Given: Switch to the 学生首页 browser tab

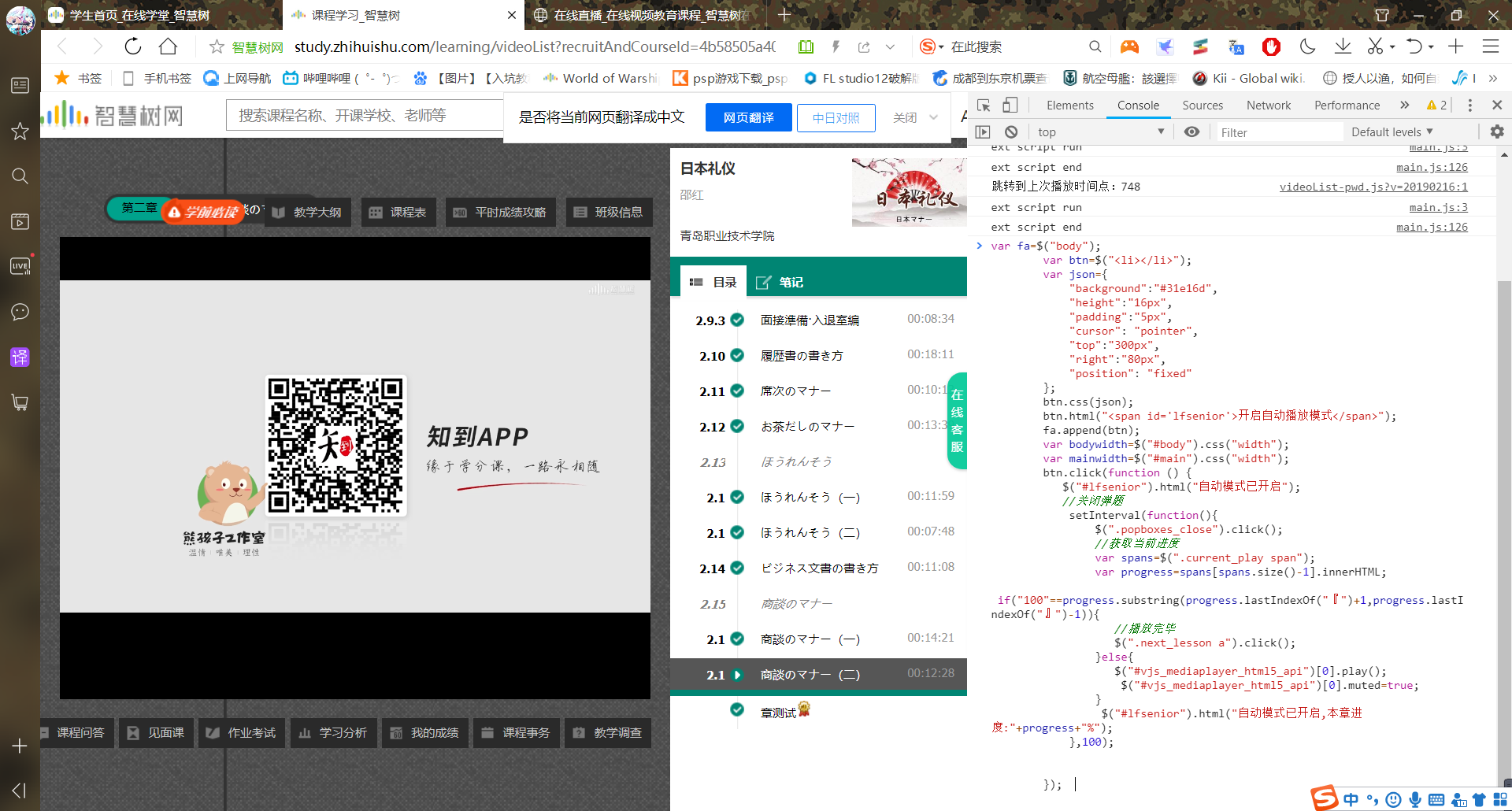Looking at the screenshot, I should pyautogui.click(x=161, y=15).
